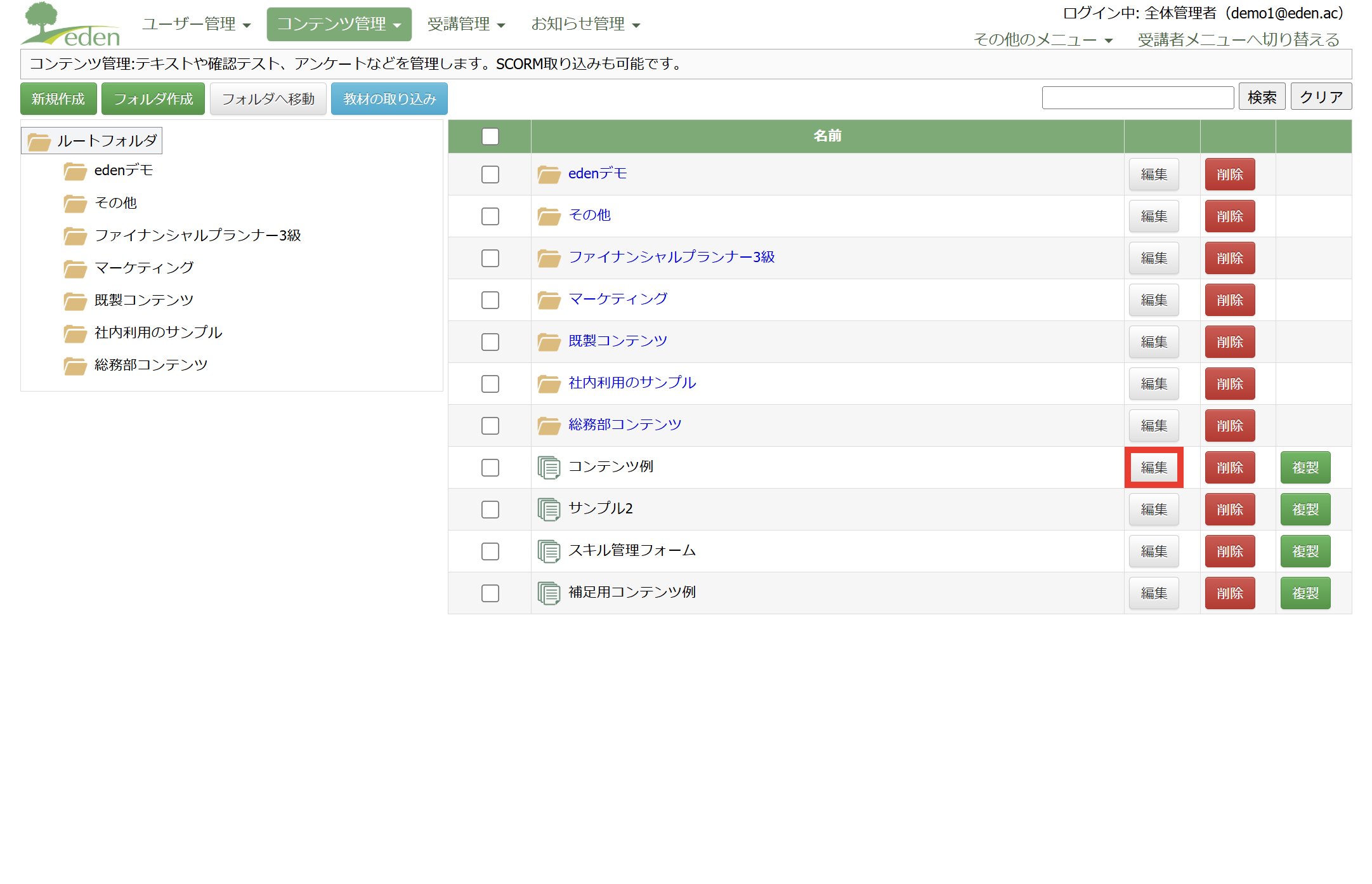1372x884 pixels.
Task: Open ファイナンシャルプランナー3級 folder link
Action: click(x=672, y=257)
